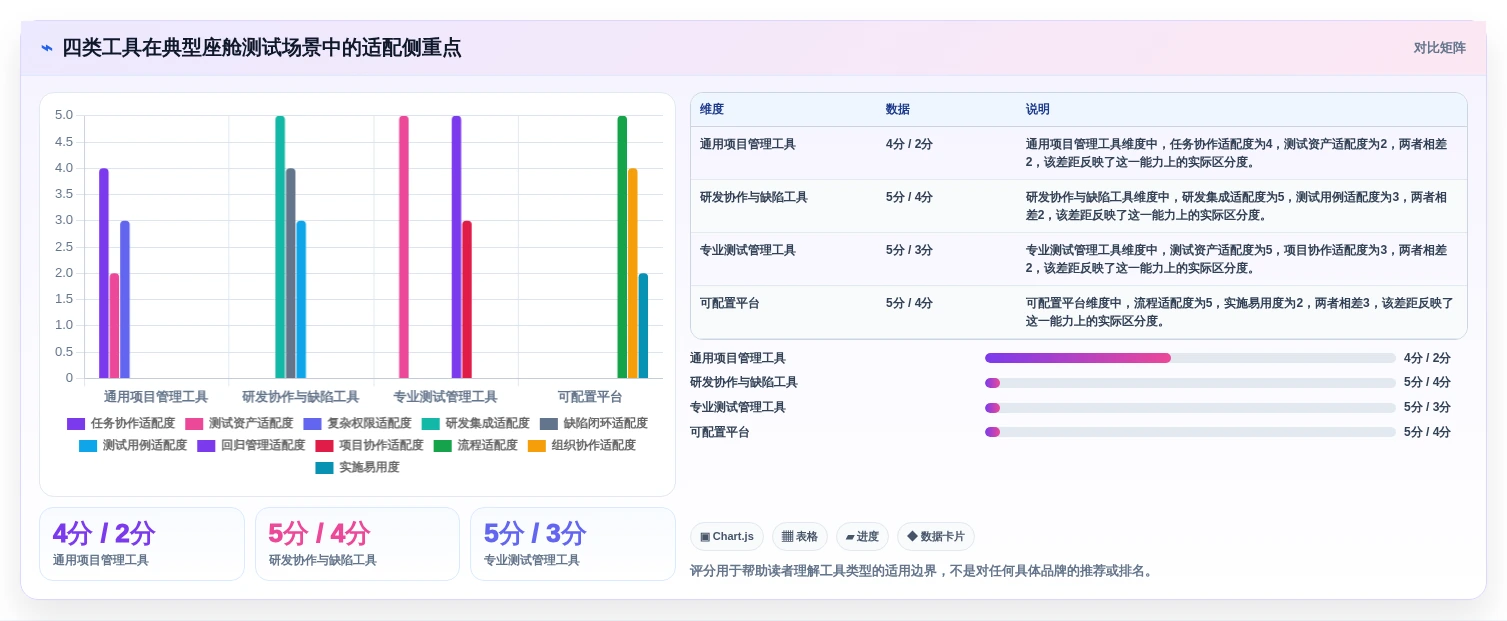
Task: Click the table description starting 可配置平台维度中
Action: tap(1240, 312)
